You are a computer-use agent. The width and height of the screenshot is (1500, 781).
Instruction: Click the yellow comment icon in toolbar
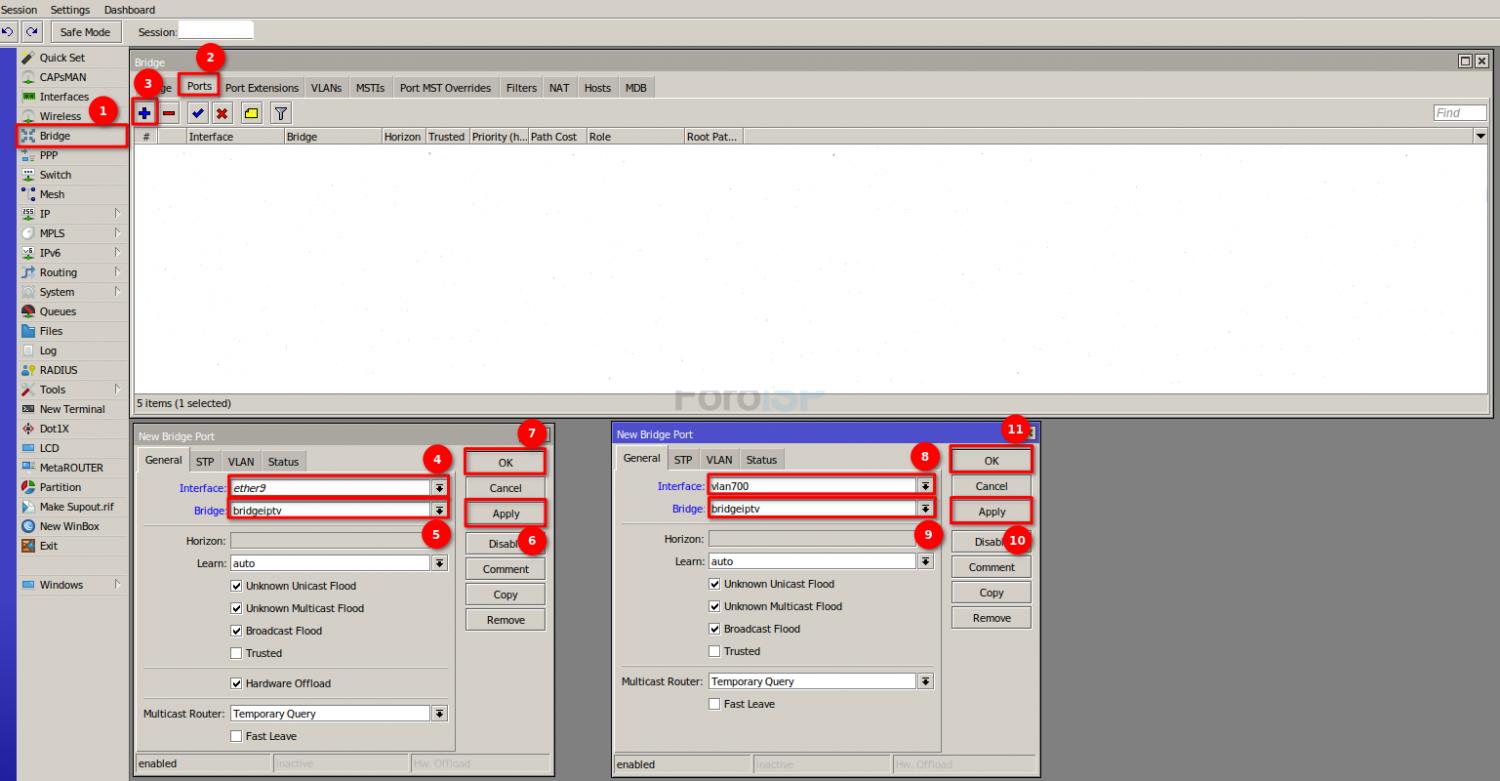(250, 113)
